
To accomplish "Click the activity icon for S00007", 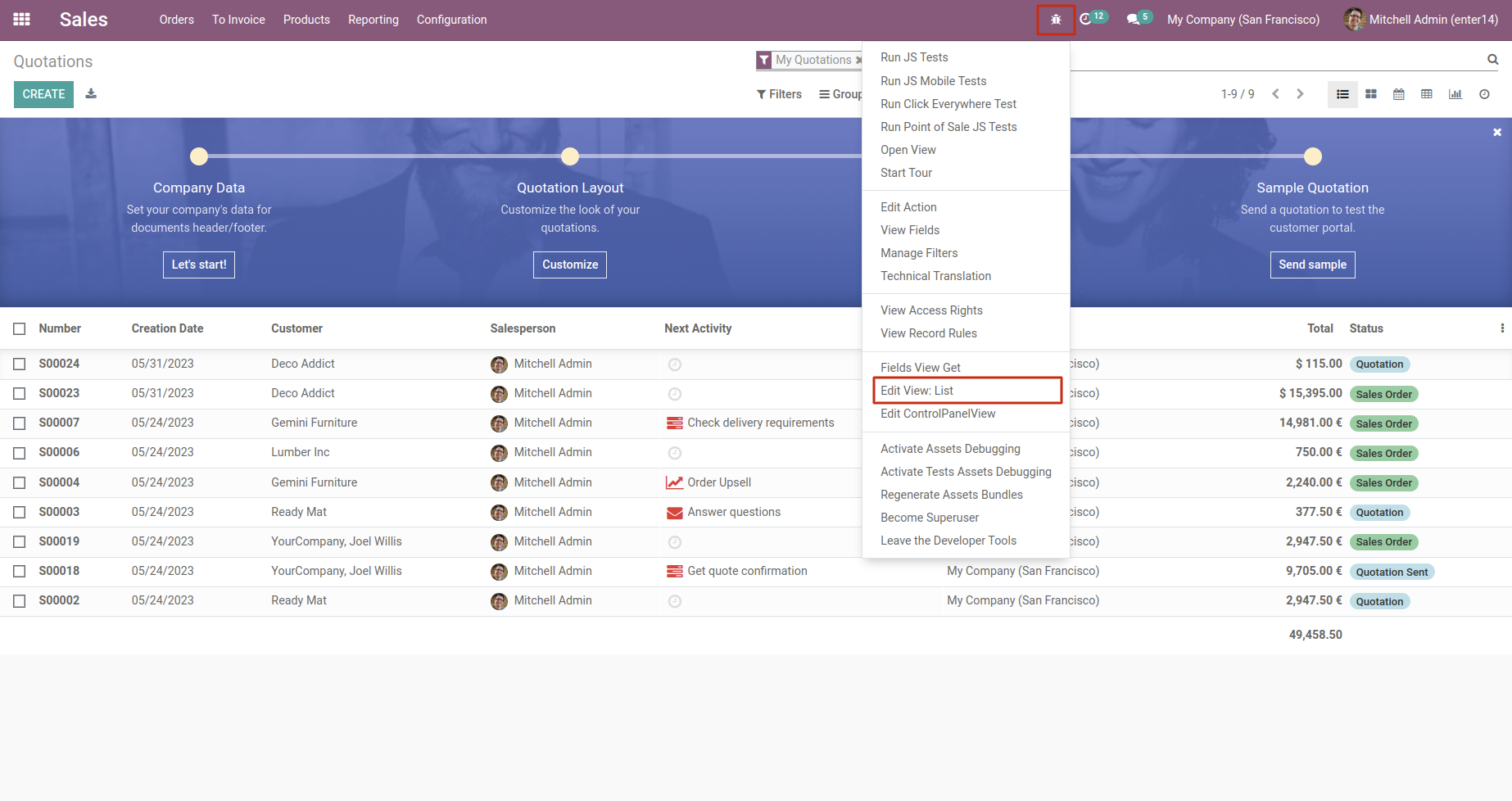I will tap(675, 423).
